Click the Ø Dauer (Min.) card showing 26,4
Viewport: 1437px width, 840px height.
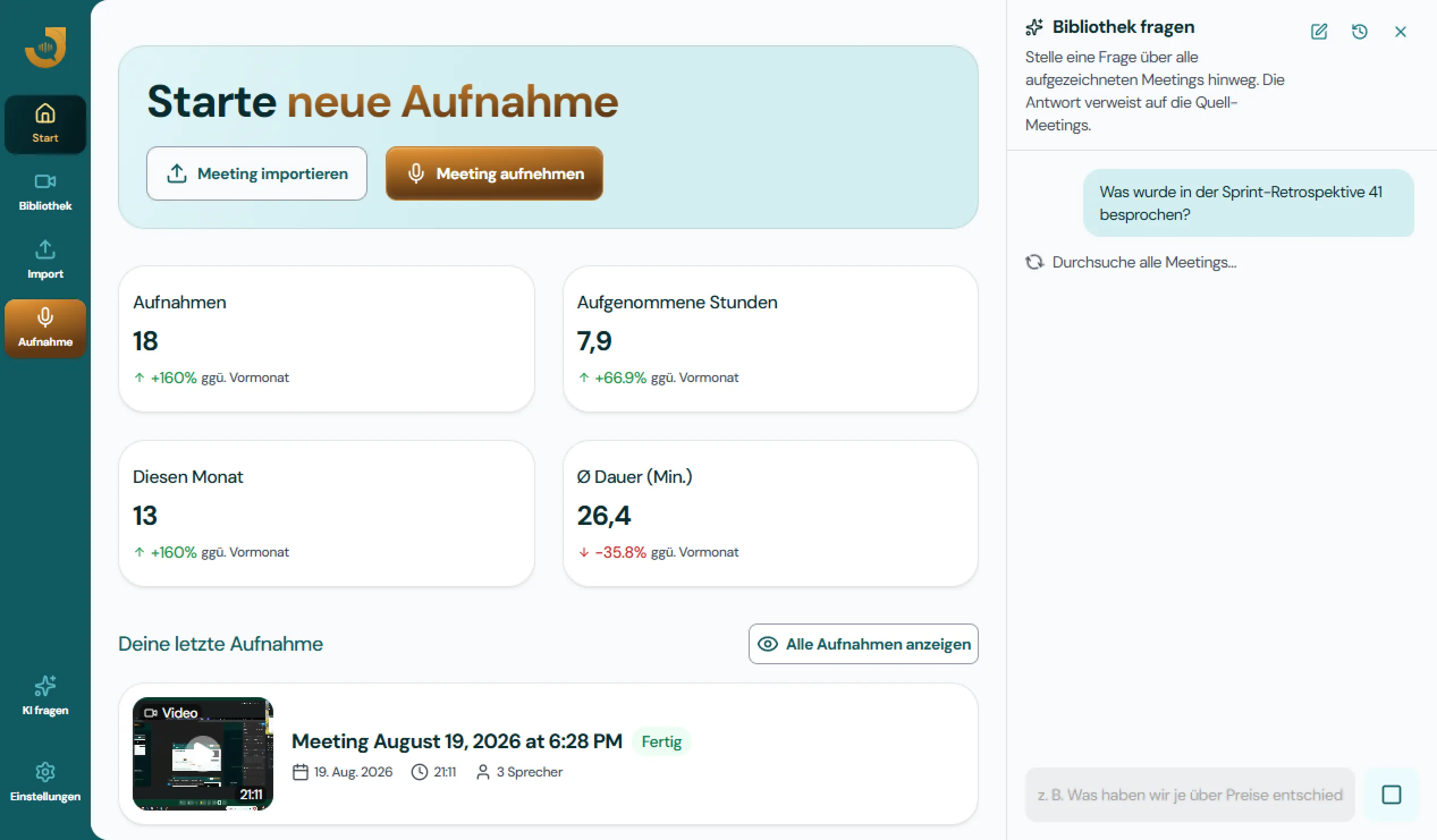click(771, 514)
